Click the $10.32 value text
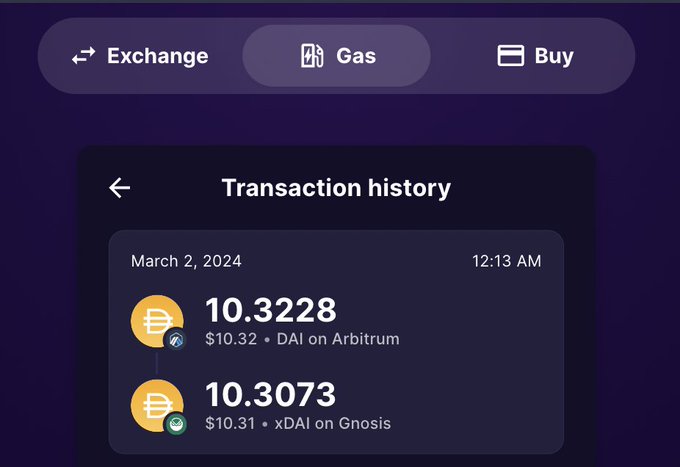 point(229,339)
